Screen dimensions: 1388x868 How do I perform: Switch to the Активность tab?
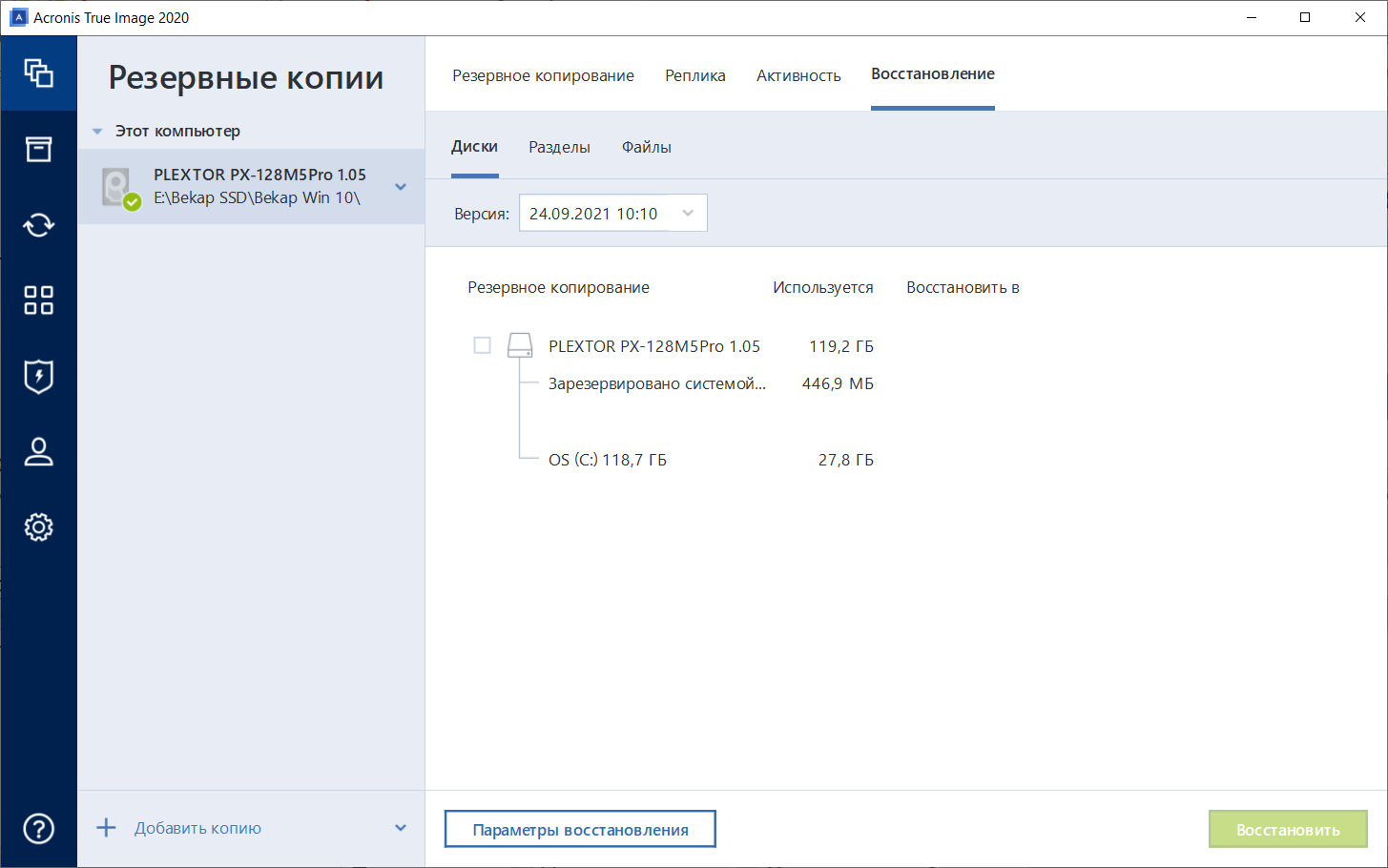point(798,75)
